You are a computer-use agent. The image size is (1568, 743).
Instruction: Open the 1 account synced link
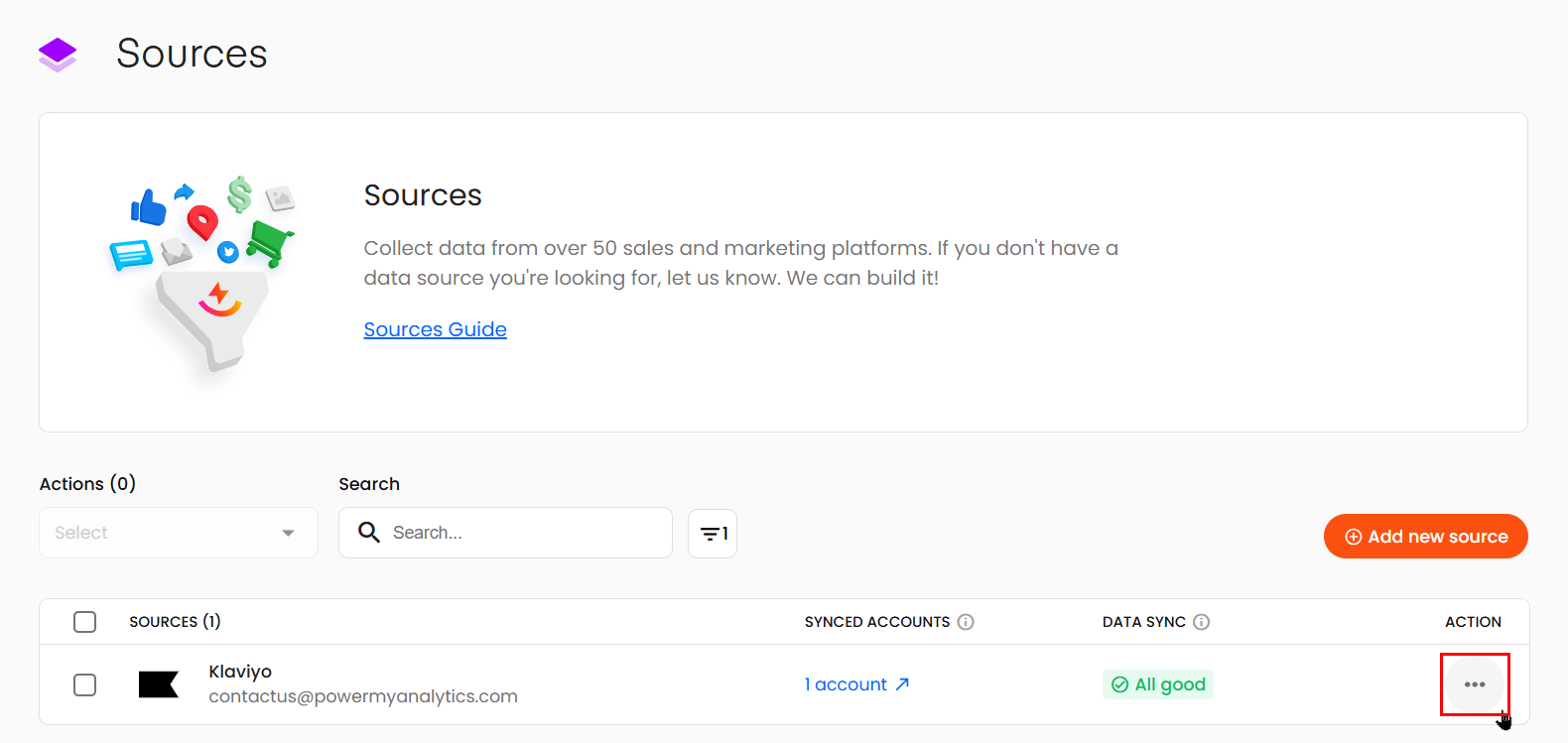pyautogui.click(x=846, y=684)
